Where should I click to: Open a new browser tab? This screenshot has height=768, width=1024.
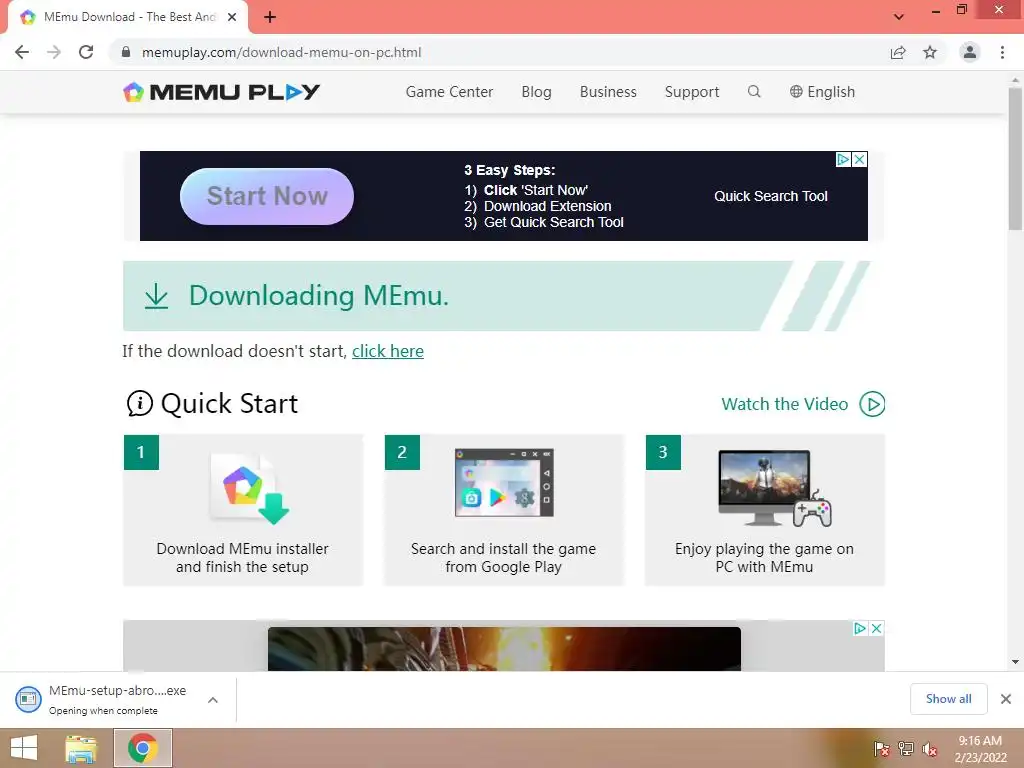270,17
